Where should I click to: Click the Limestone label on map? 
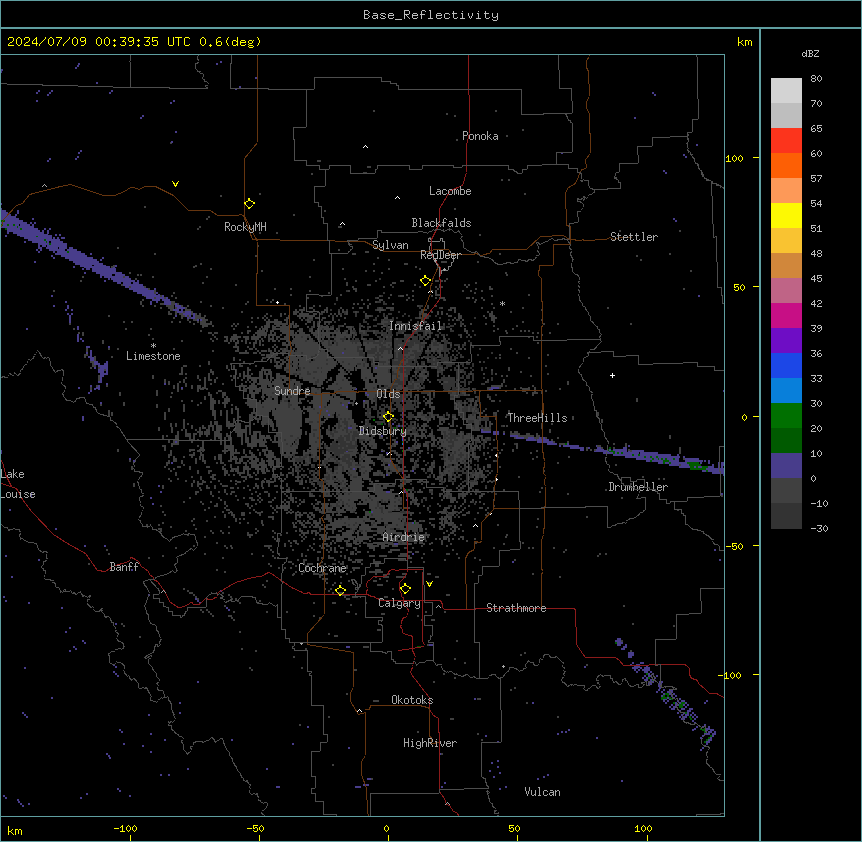153,356
